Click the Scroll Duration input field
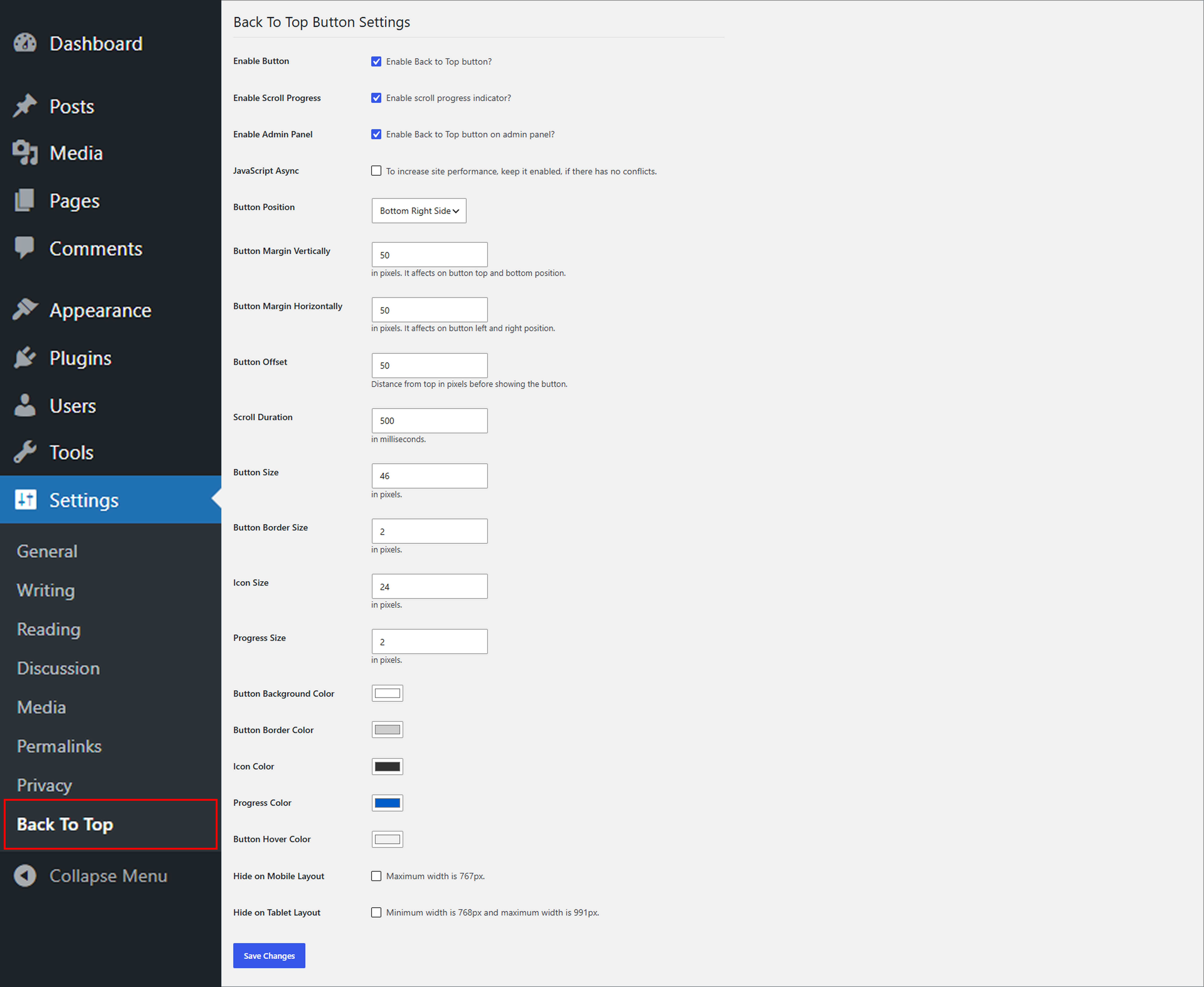This screenshot has width=1204, height=987. click(430, 421)
